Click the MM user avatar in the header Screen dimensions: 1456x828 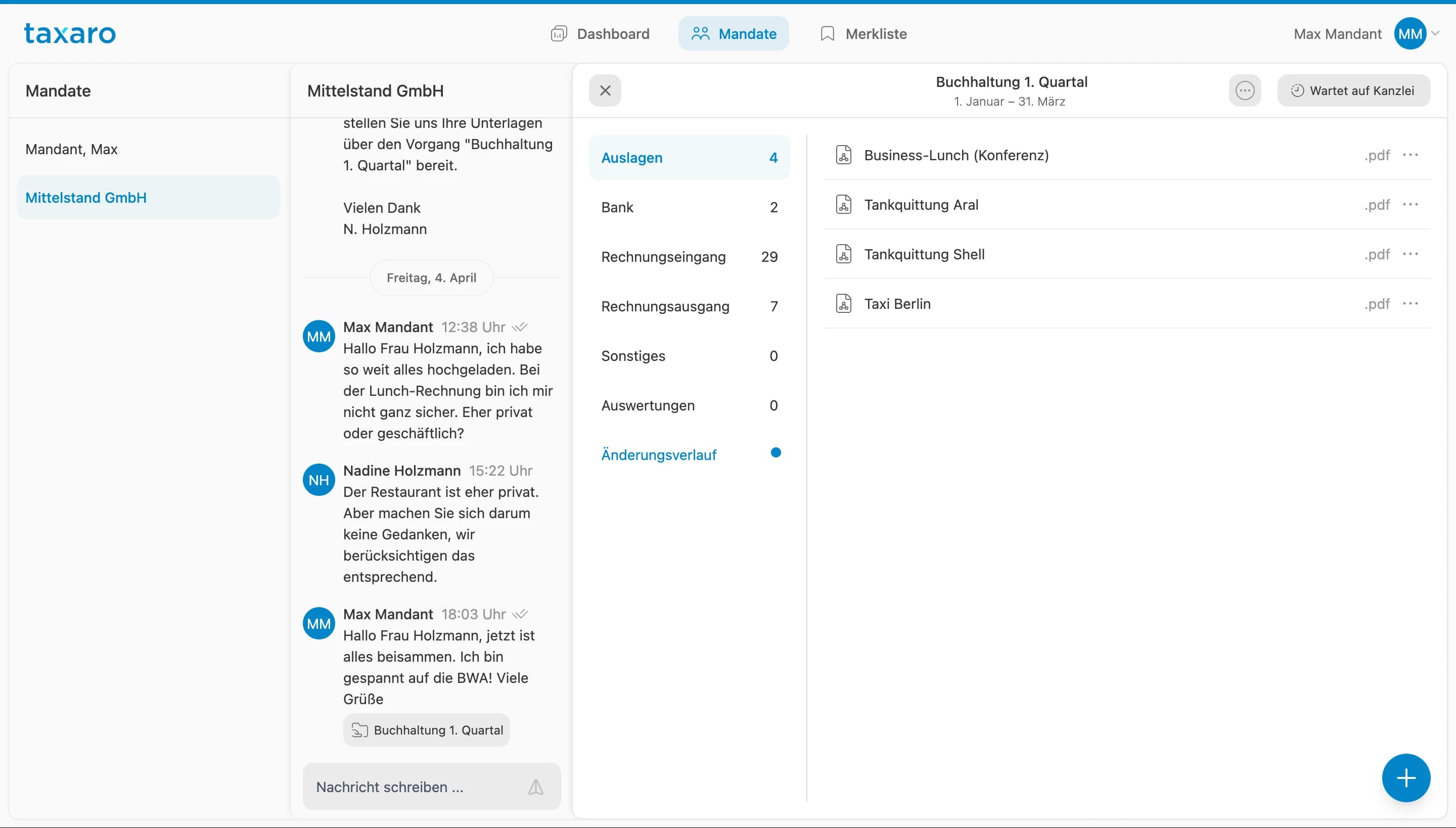tap(1410, 33)
